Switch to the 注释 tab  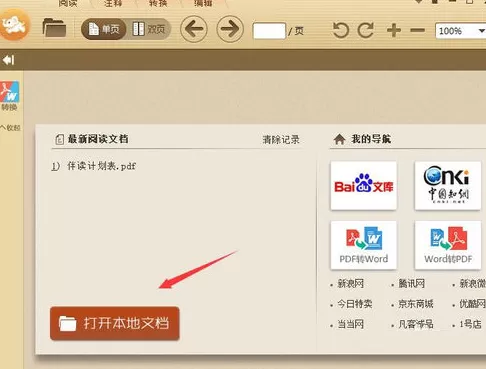pyautogui.click(x=113, y=3)
